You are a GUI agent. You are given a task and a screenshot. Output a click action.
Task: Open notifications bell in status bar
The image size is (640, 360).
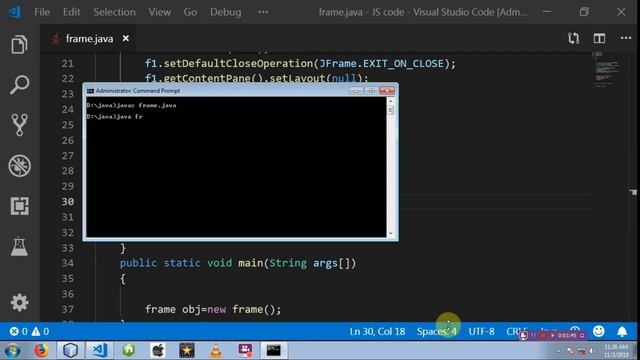[622, 331]
